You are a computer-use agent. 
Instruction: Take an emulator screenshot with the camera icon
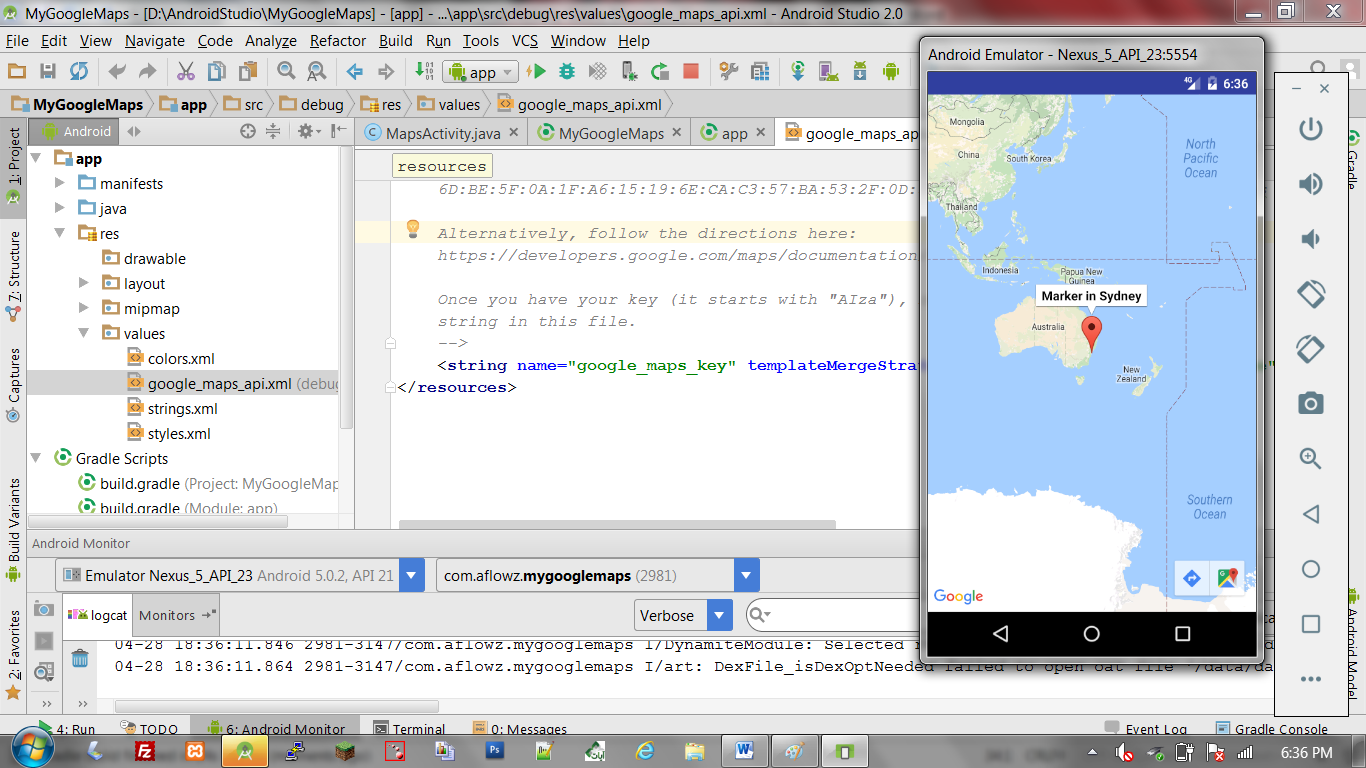[x=1310, y=404]
